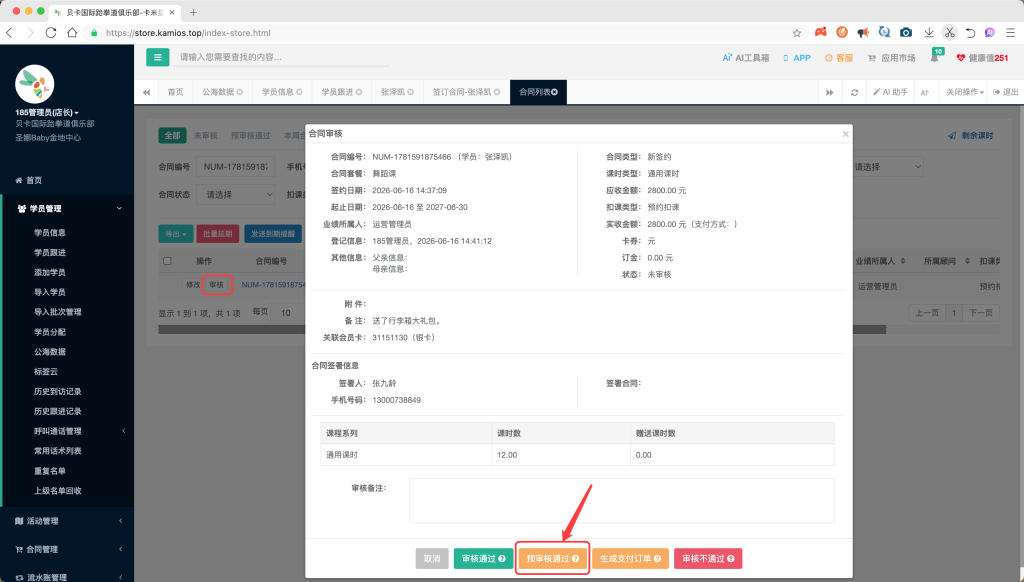Click the 批量延期 button
This screenshot has height=582, width=1024.
217,234
